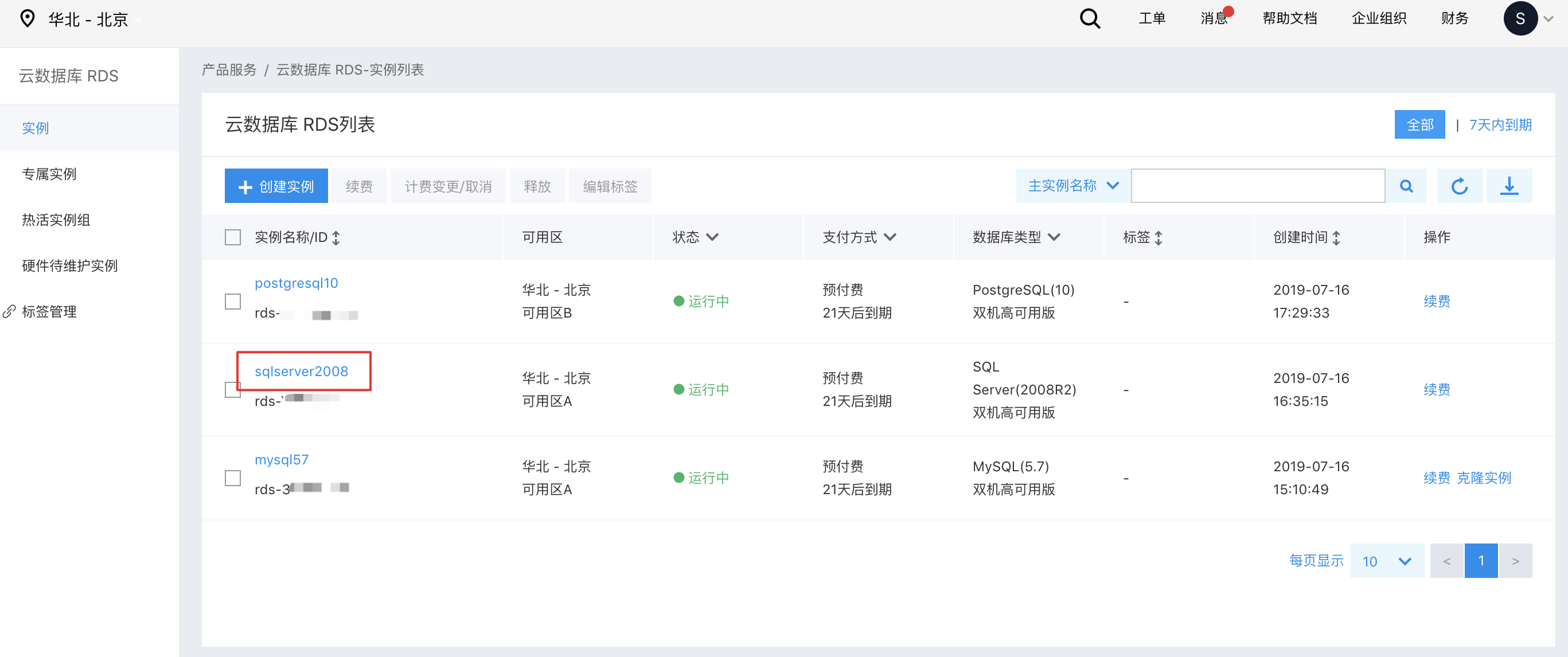Screen dimensions: 1568x657
Task: Click the 2019-07-16 16:35:15 creation time
Action: [x=1311, y=390]
